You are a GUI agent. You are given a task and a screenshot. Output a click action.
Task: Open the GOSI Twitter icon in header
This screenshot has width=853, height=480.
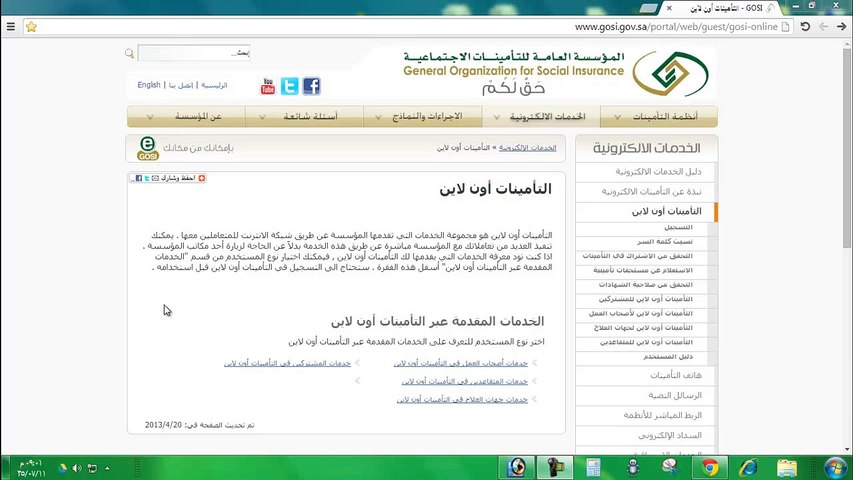point(289,86)
